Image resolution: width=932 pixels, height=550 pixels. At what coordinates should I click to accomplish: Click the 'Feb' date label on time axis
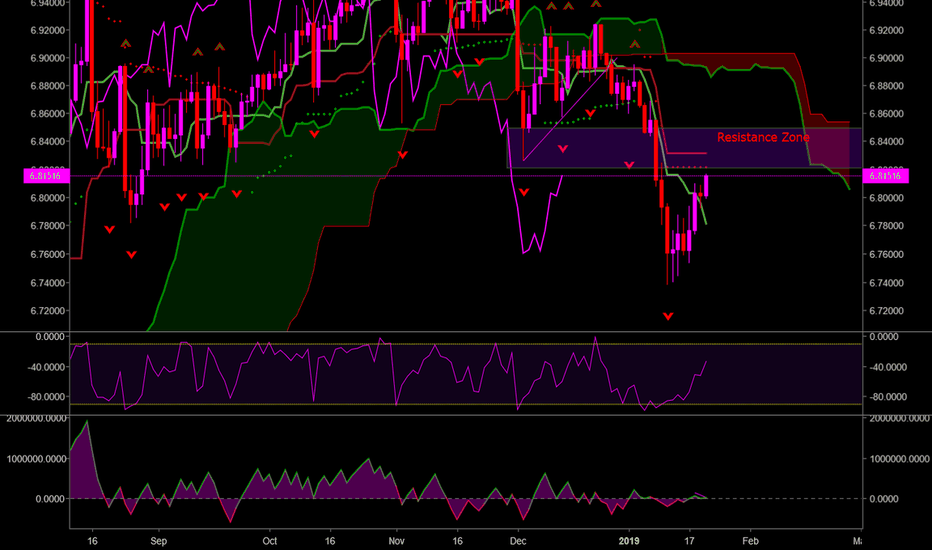click(751, 541)
